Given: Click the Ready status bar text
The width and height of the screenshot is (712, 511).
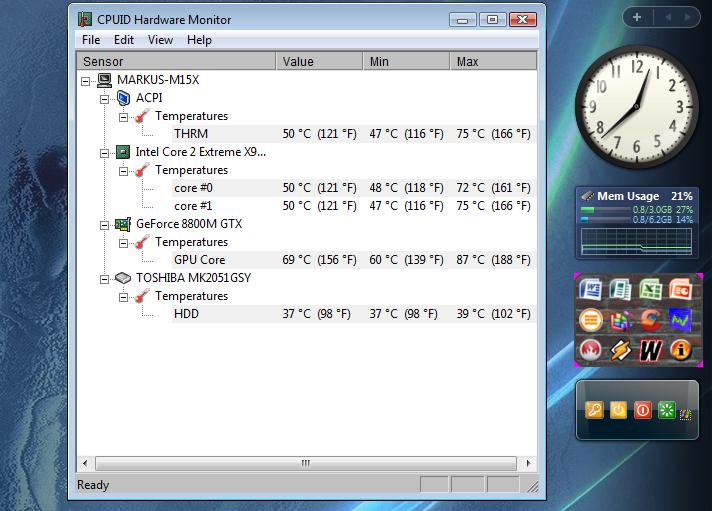Looking at the screenshot, I should pyautogui.click(x=93, y=485).
